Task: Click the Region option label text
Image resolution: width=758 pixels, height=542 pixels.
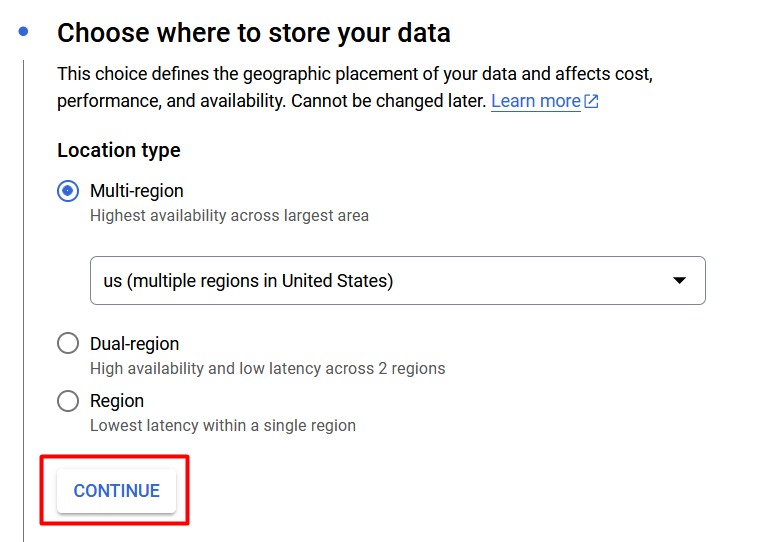Action: 117,401
